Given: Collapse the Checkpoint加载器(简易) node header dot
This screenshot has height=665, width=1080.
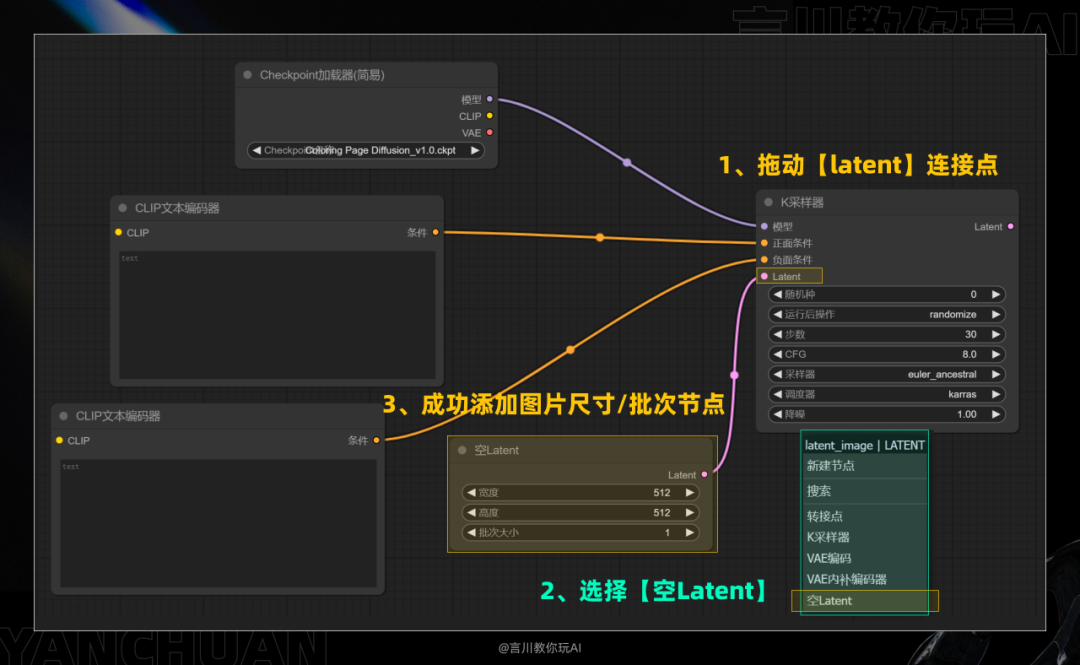Looking at the screenshot, I should click(247, 74).
